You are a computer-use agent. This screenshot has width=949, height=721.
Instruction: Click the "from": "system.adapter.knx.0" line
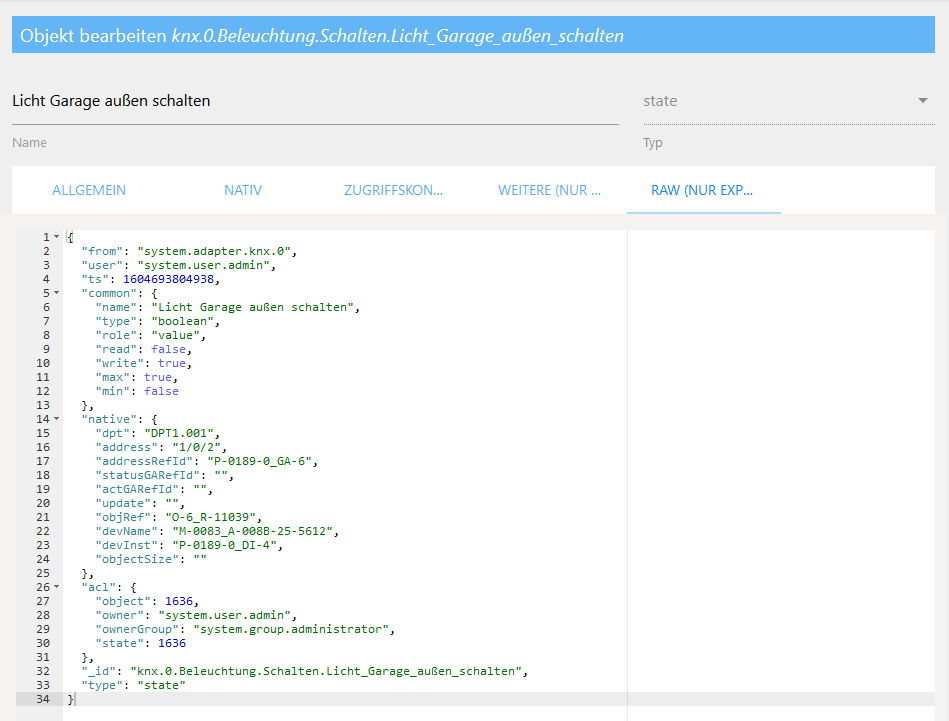click(x=189, y=251)
